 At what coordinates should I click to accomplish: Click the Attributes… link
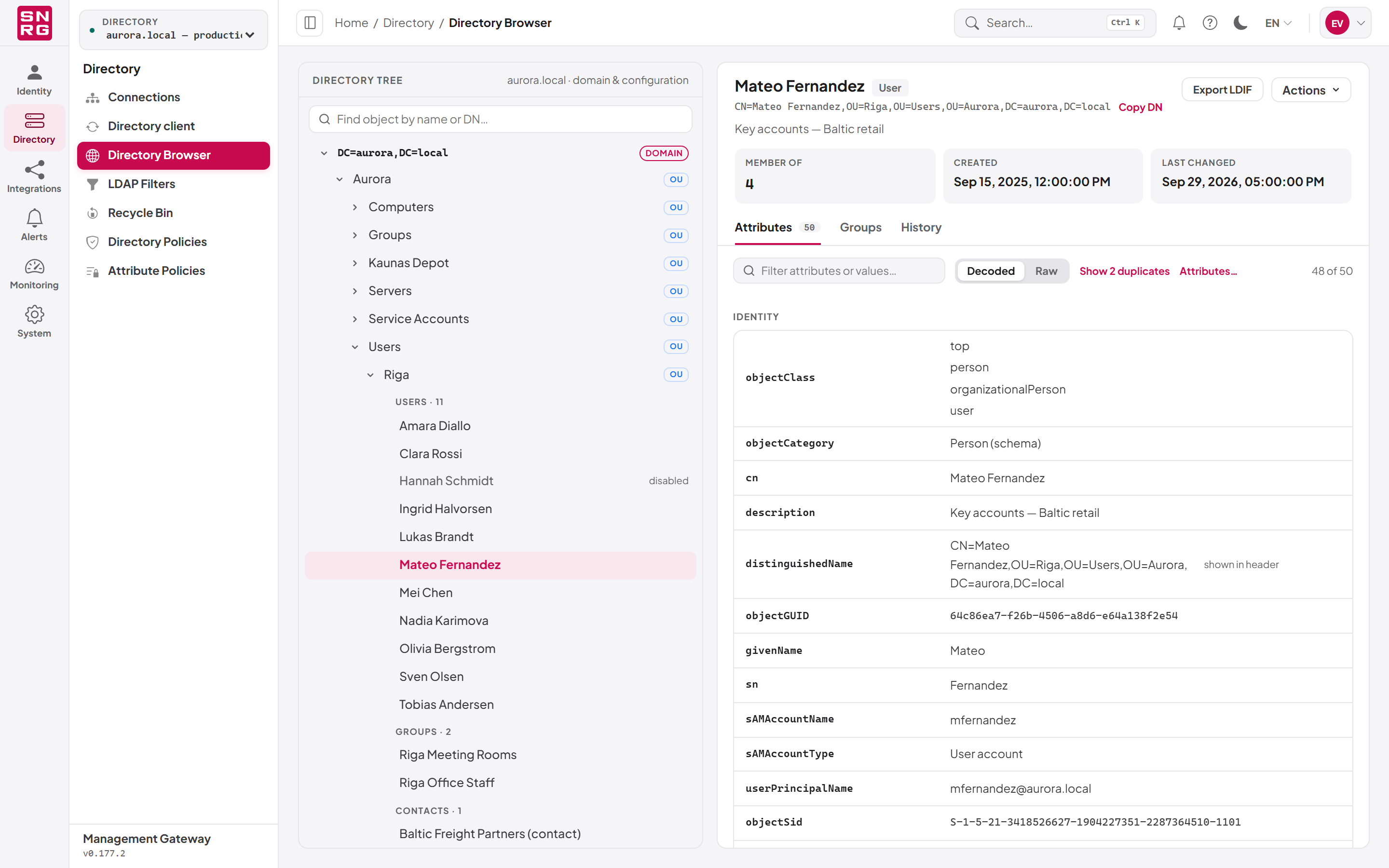(1208, 271)
